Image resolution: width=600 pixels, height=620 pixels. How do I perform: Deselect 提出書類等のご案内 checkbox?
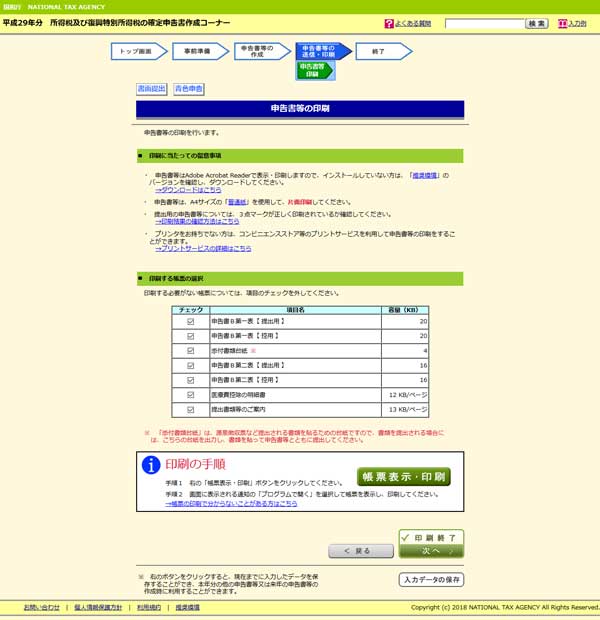coord(190,409)
